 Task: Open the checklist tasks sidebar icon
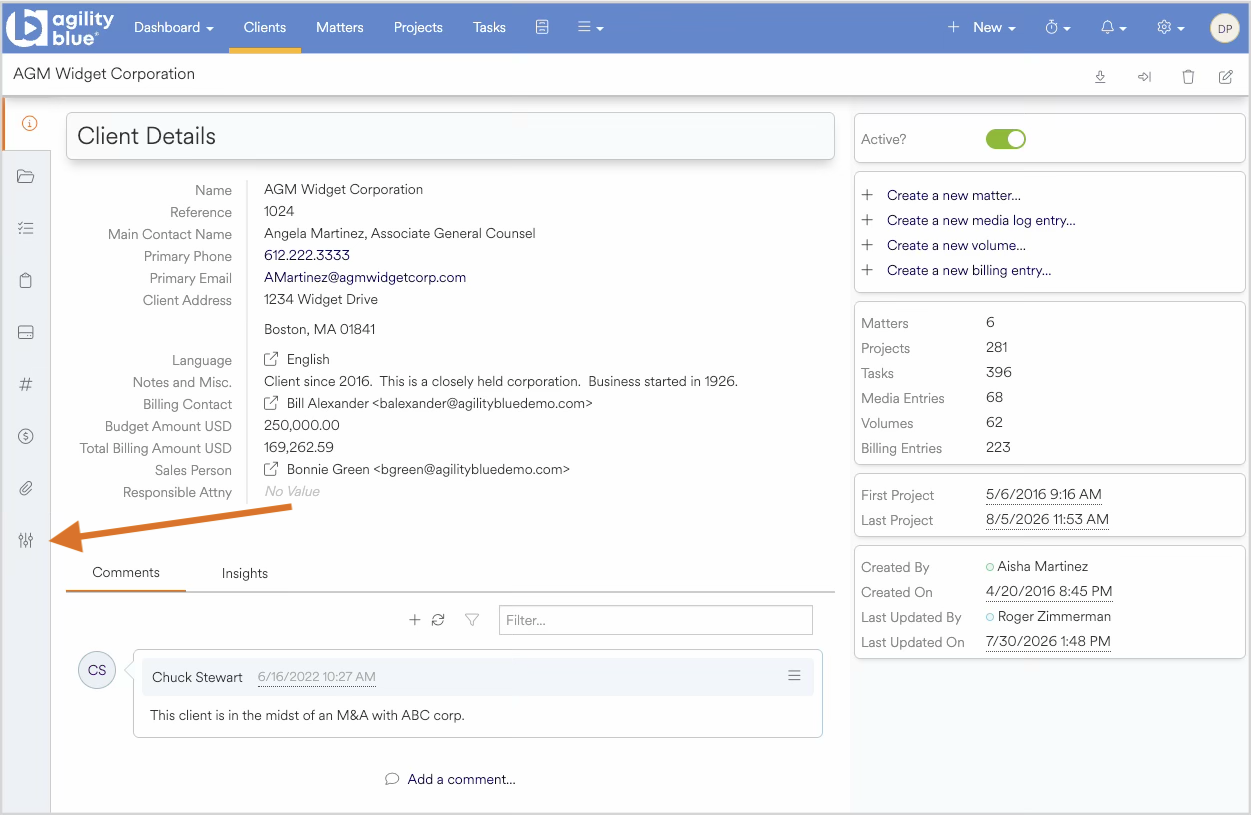pos(26,229)
